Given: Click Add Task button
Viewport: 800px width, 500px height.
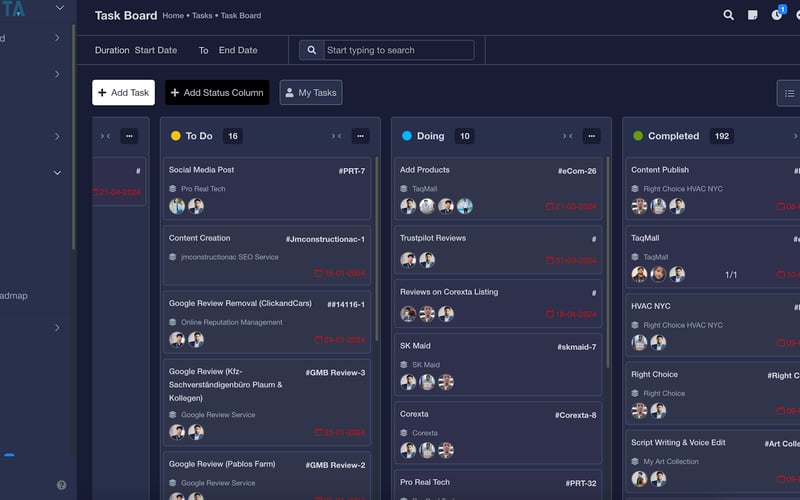Looking at the screenshot, I should click(x=123, y=92).
